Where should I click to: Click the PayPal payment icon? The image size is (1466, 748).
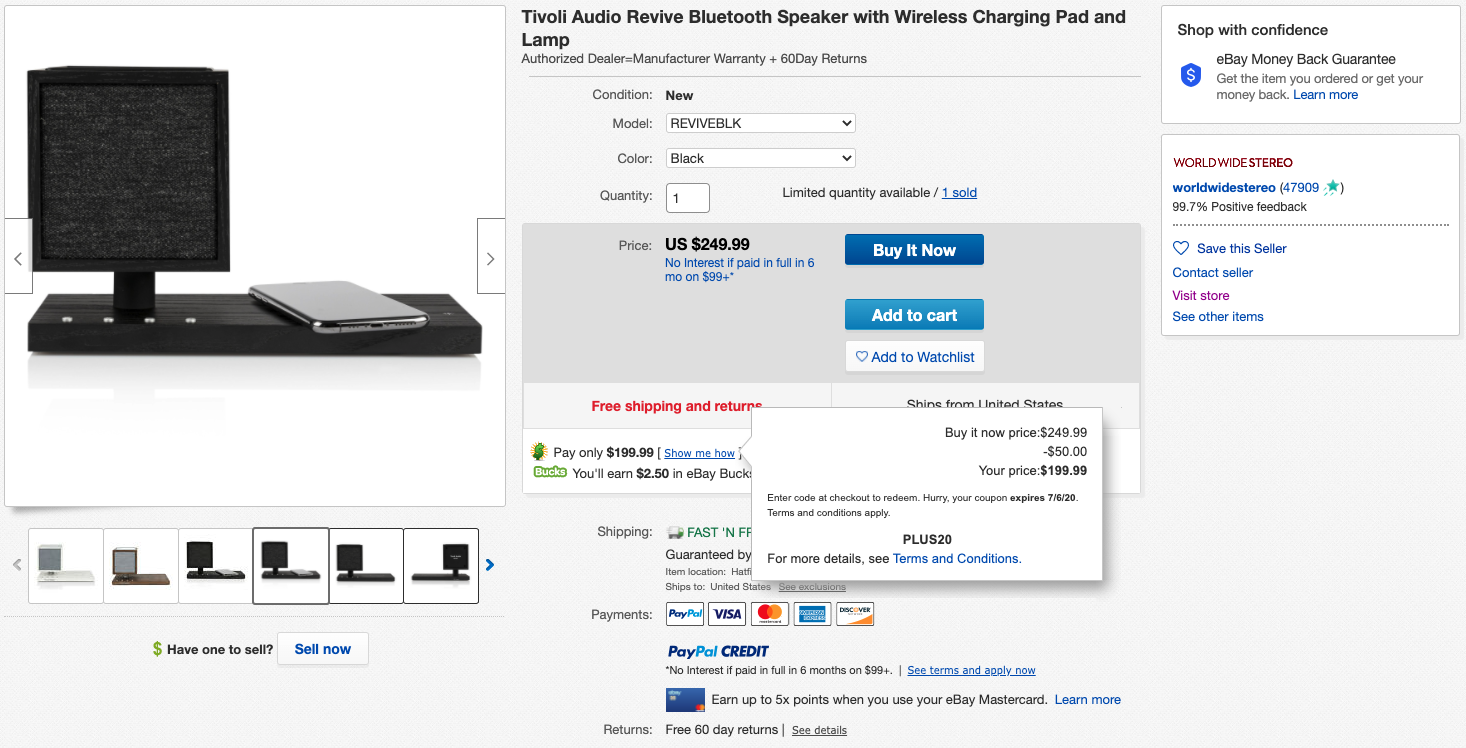[685, 614]
